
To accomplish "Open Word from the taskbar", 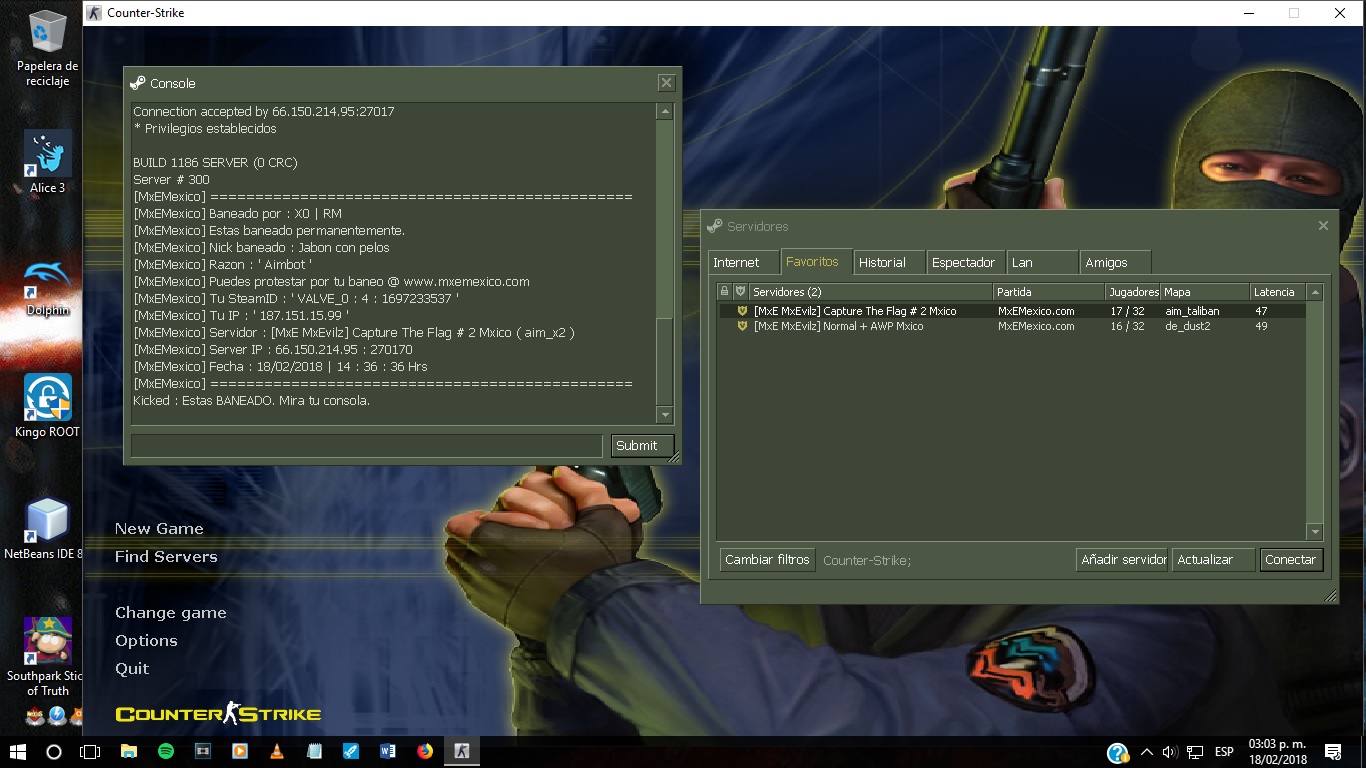I will [388, 751].
